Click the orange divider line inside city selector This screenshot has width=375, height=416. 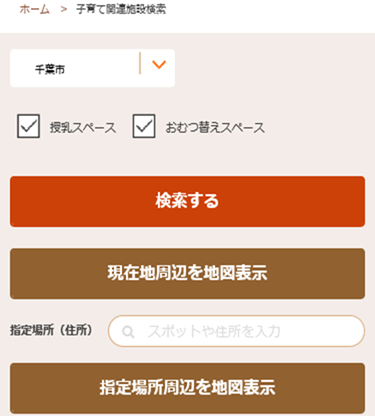pyautogui.click(x=140, y=63)
